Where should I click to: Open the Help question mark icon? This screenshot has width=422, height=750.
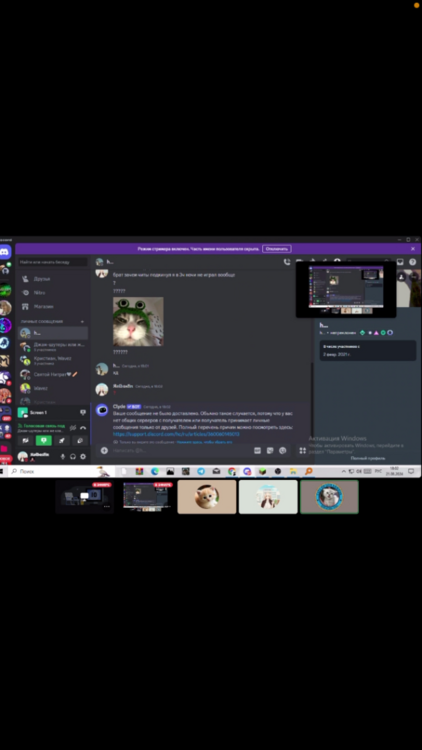[x=413, y=262]
